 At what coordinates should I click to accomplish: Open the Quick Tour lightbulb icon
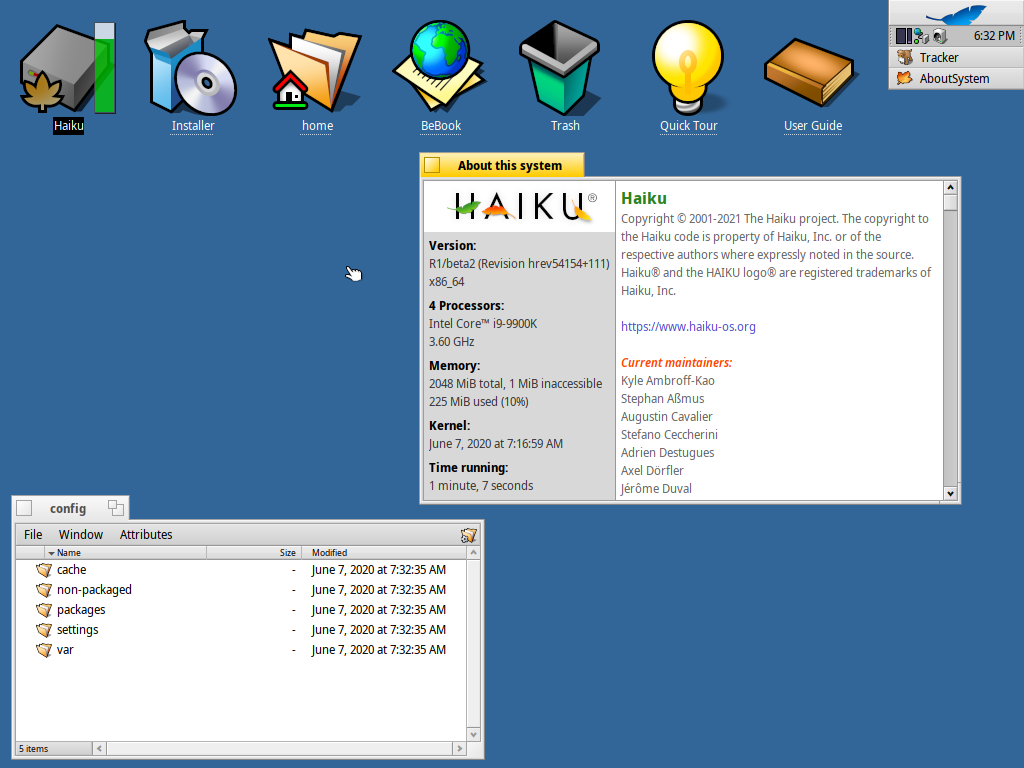click(688, 68)
